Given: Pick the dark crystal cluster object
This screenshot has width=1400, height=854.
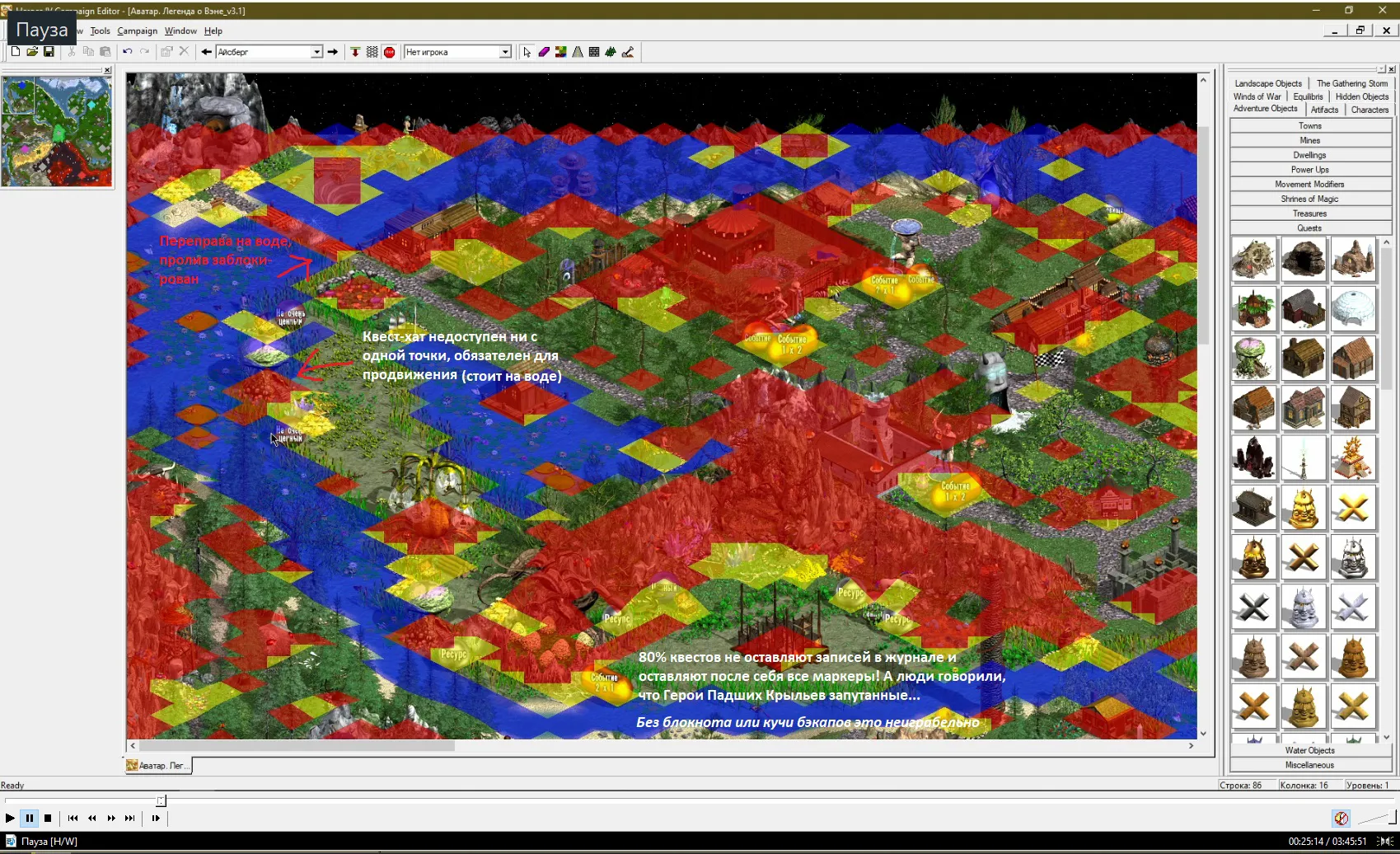Looking at the screenshot, I should [1254, 457].
